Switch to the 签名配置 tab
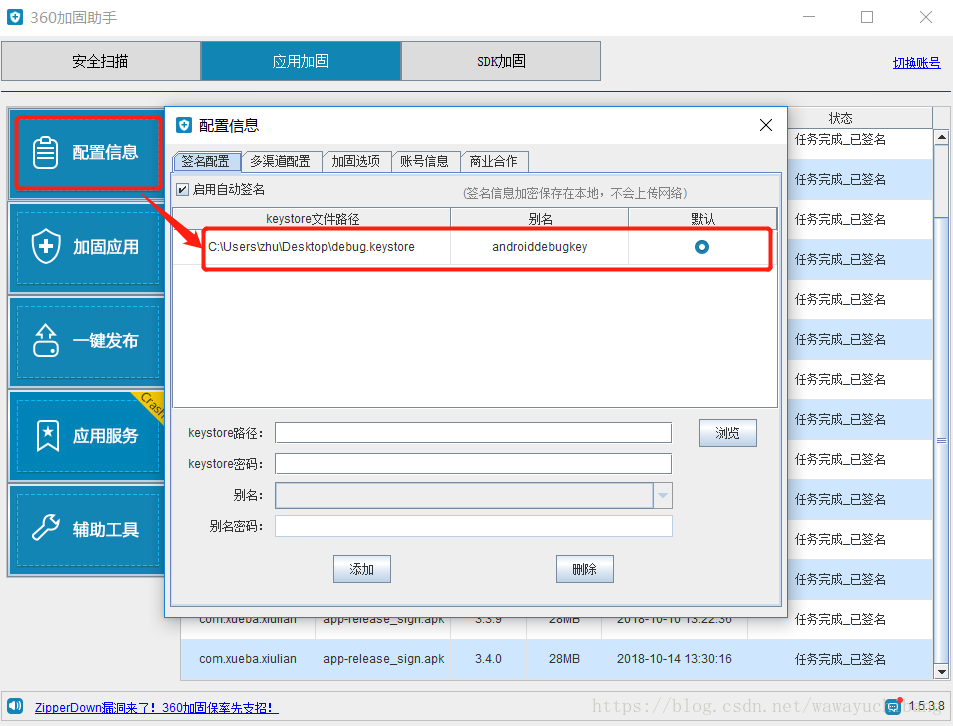This screenshot has height=726, width=953. [207, 161]
